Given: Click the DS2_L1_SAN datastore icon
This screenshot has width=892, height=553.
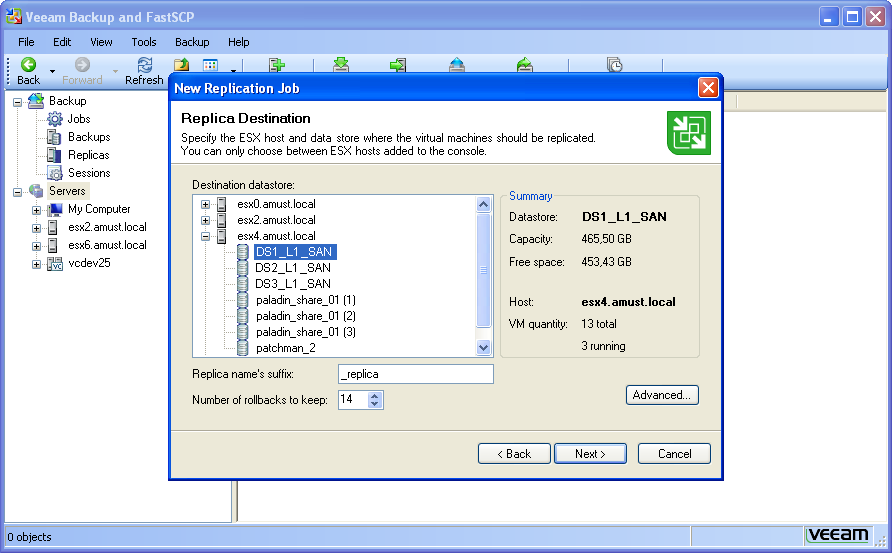Looking at the screenshot, I should (x=243, y=267).
